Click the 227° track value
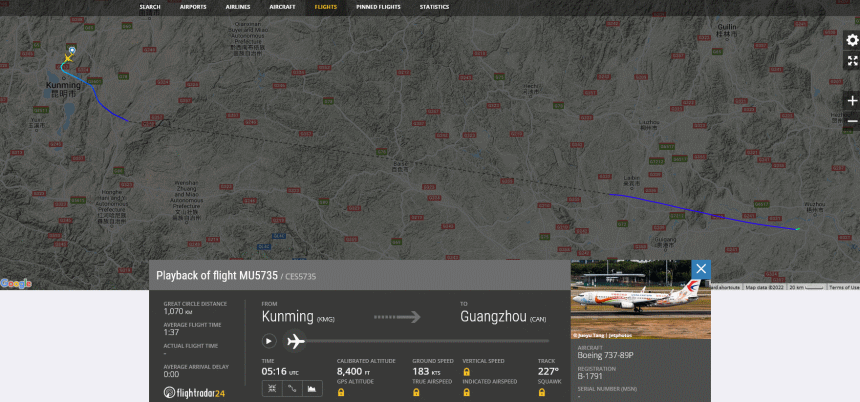This screenshot has height=402, width=860. tap(548, 371)
